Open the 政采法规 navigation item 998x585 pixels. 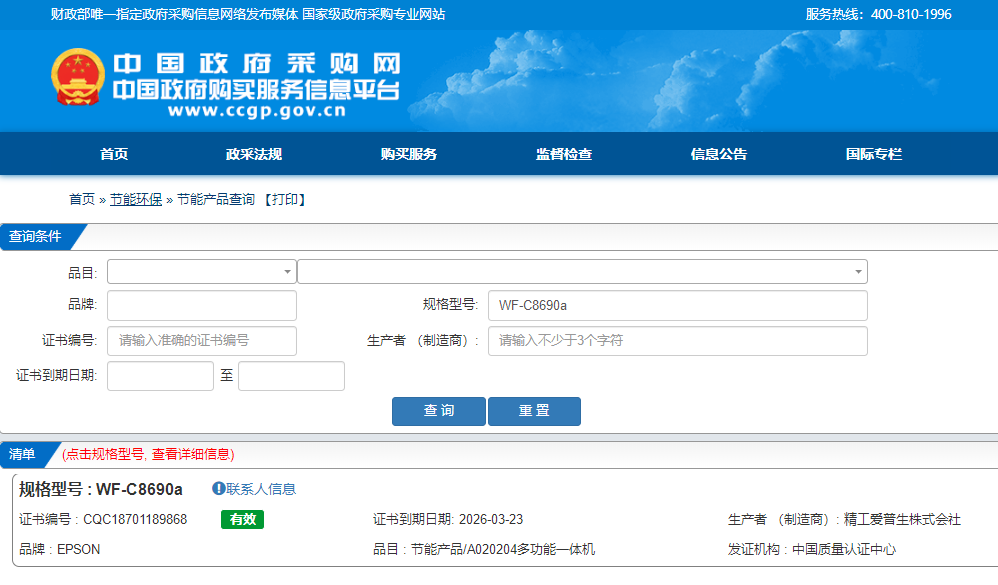253,154
